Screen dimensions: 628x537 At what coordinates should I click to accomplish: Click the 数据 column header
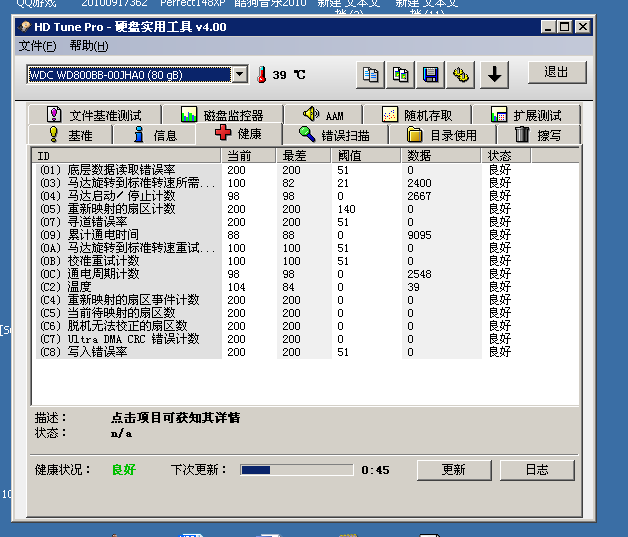(441, 155)
